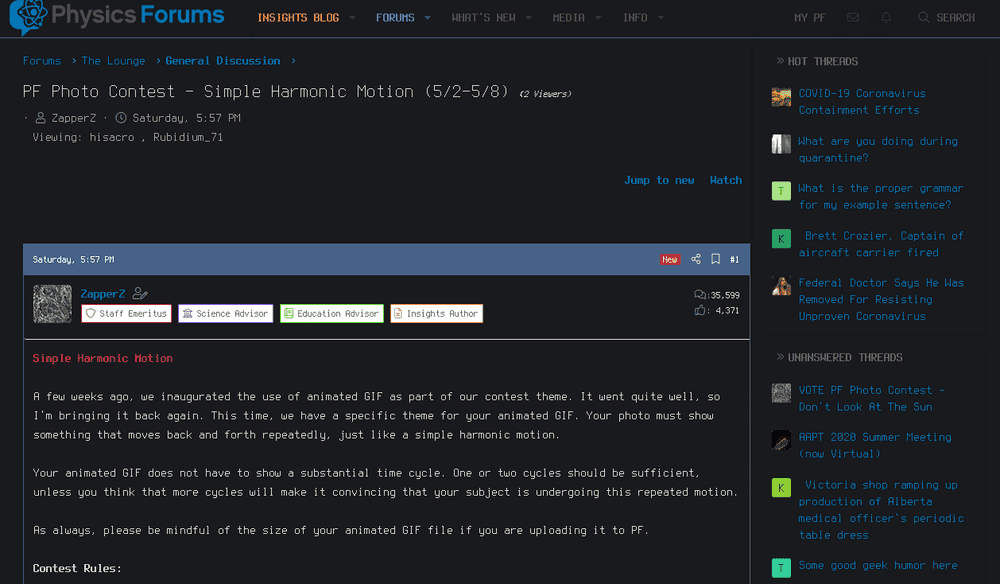
Task: Expand the Info dropdown arrow
Action: point(661,18)
